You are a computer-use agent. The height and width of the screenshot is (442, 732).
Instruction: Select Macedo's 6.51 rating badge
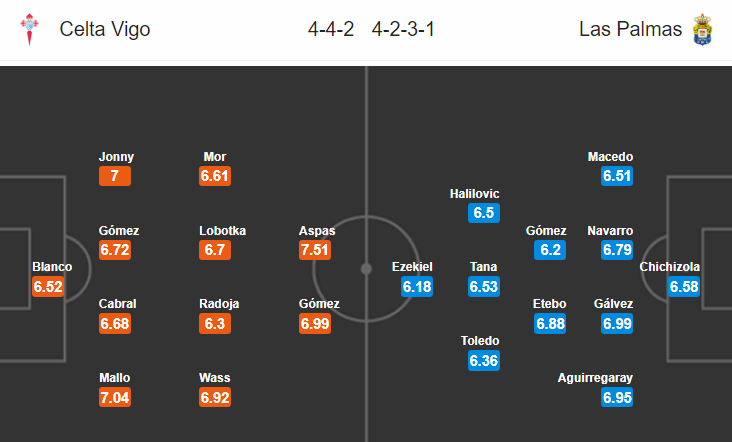pos(617,176)
